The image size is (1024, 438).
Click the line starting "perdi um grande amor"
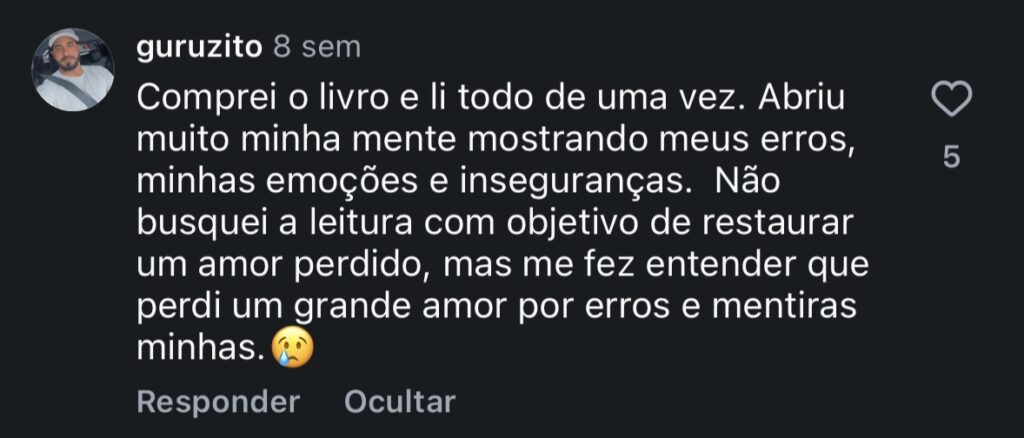[495, 308]
